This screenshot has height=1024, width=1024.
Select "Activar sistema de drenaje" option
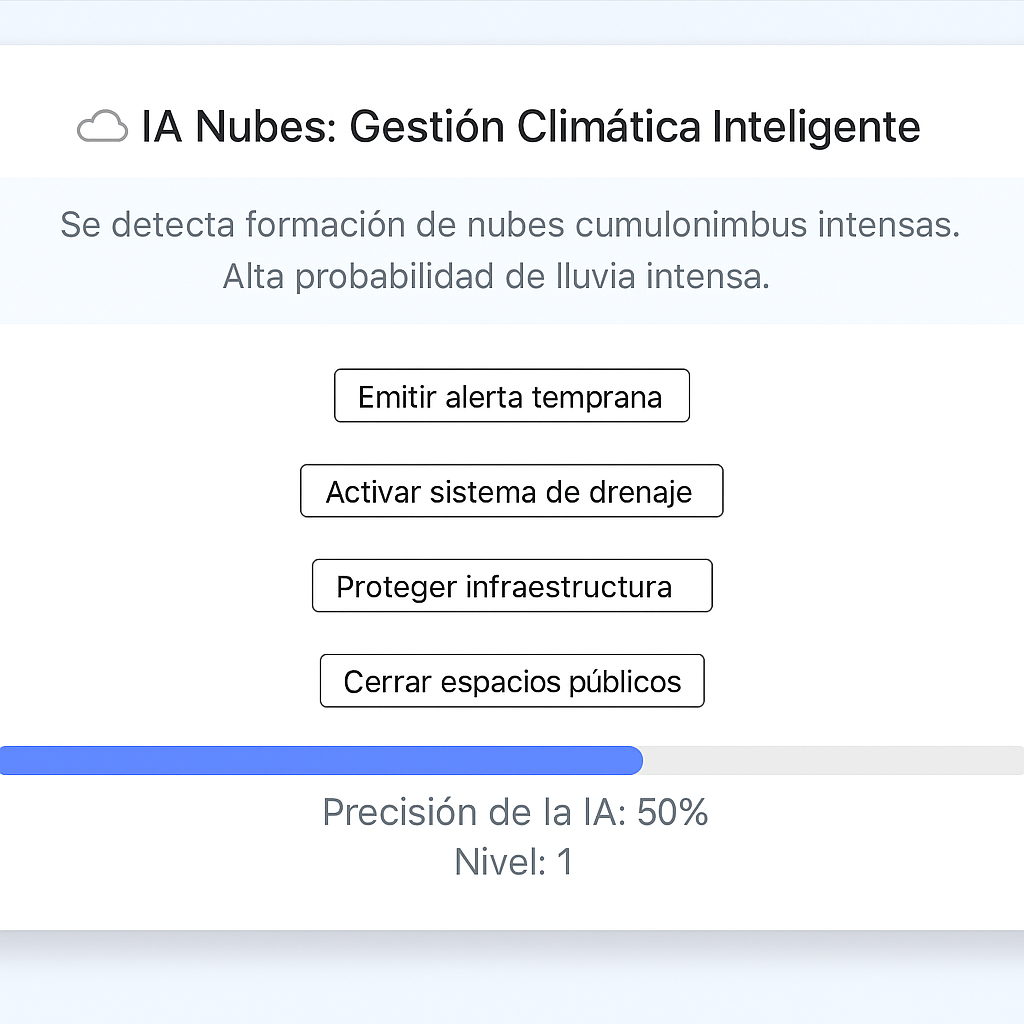[x=511, y=491]
